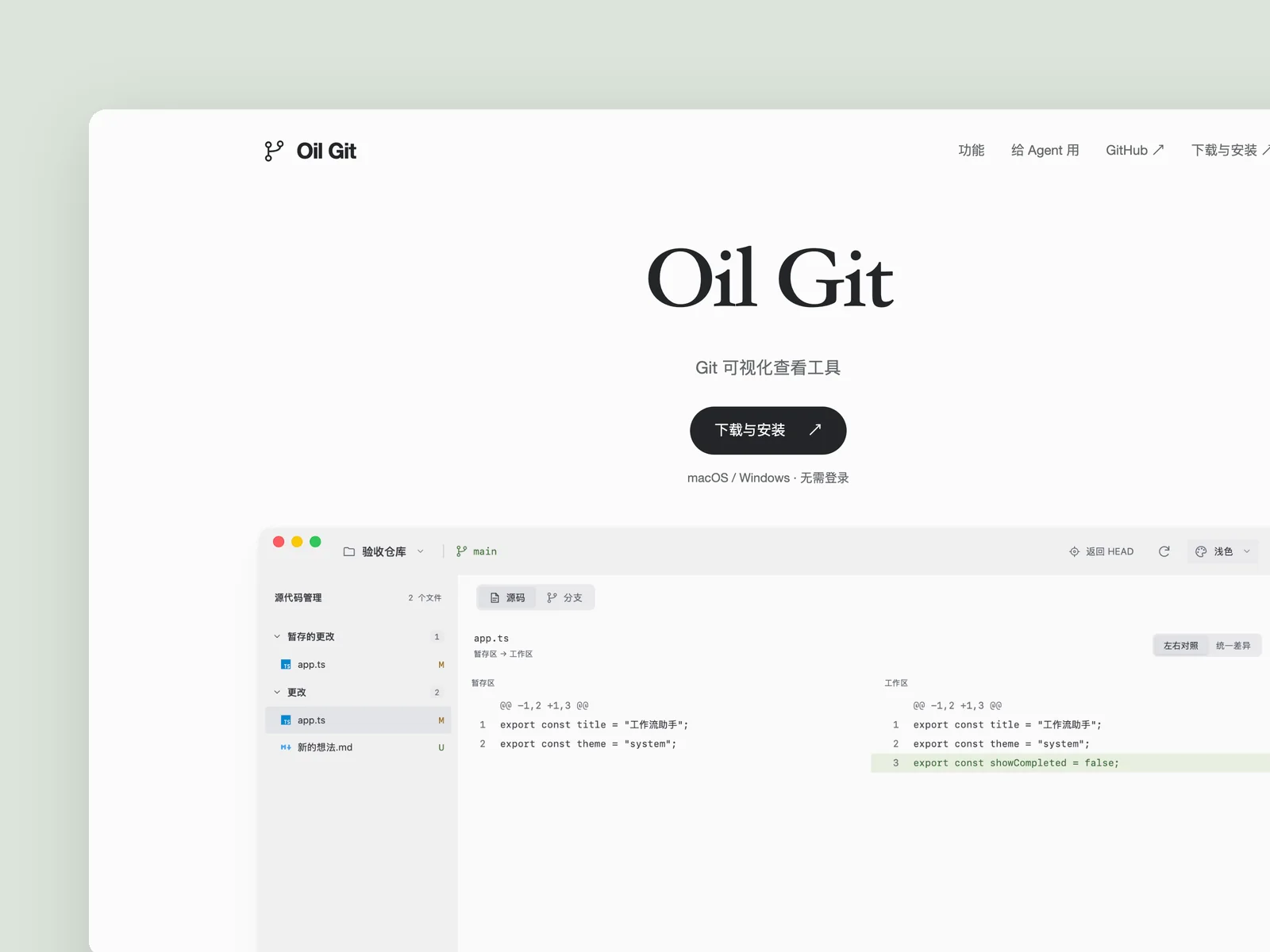Click the Oil Git wordmark in header
This screenshot has width=1270, height=952.
(x=326, y=151)
